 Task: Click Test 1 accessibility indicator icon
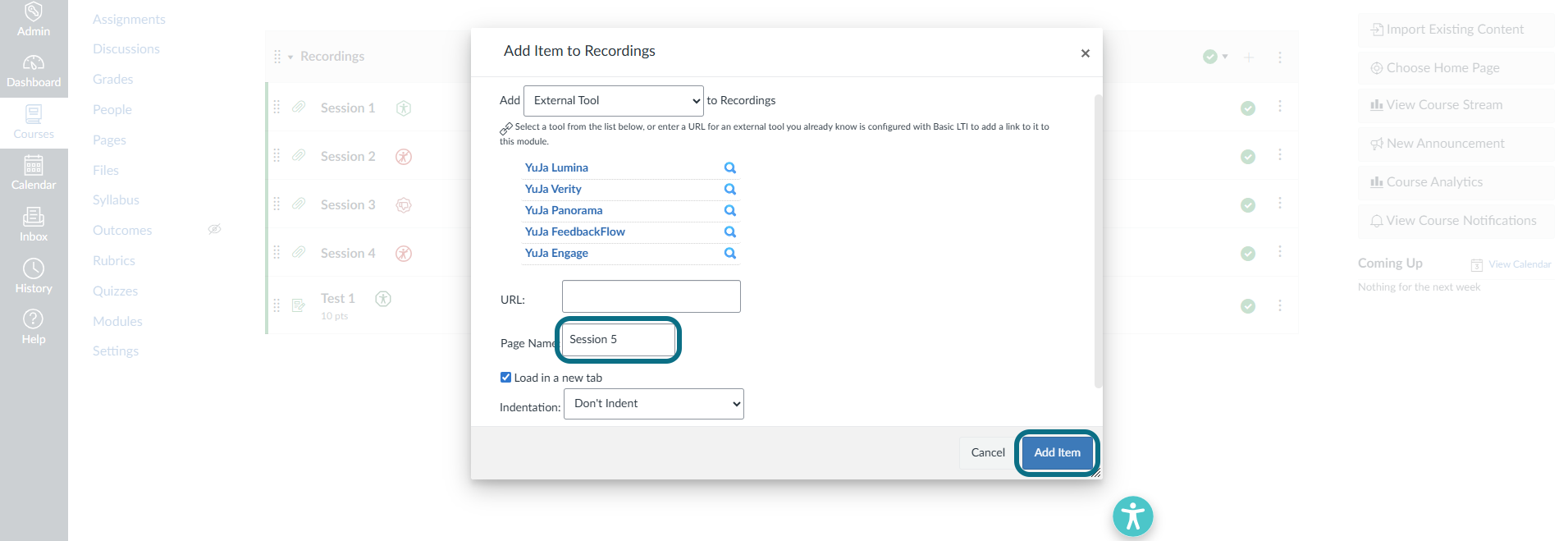[x=383, y=299]
